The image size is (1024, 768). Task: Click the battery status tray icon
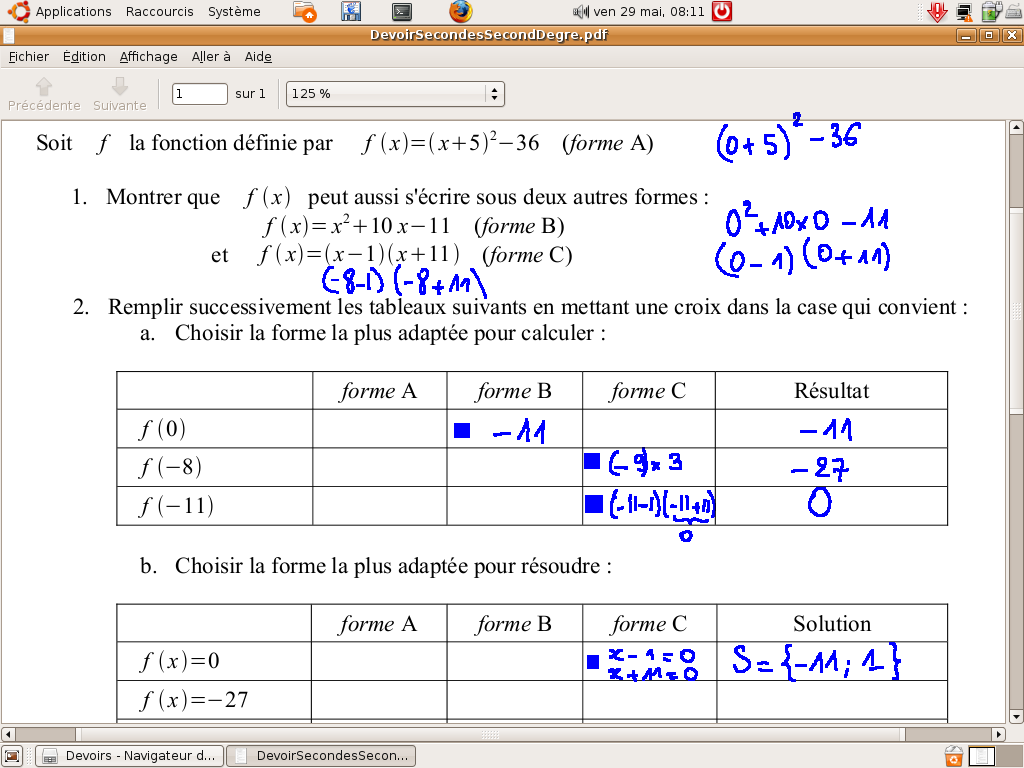(990, 12)
